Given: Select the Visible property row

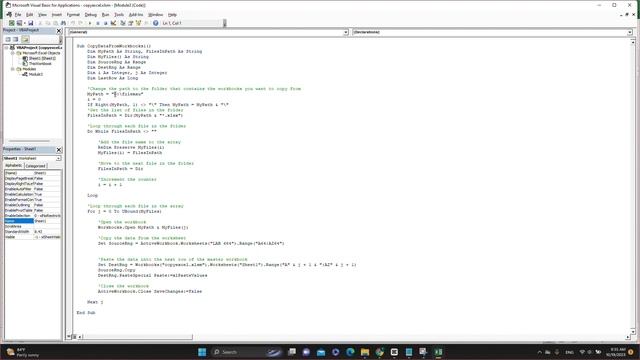Looking at the screenshot, I should coord(33,237).
